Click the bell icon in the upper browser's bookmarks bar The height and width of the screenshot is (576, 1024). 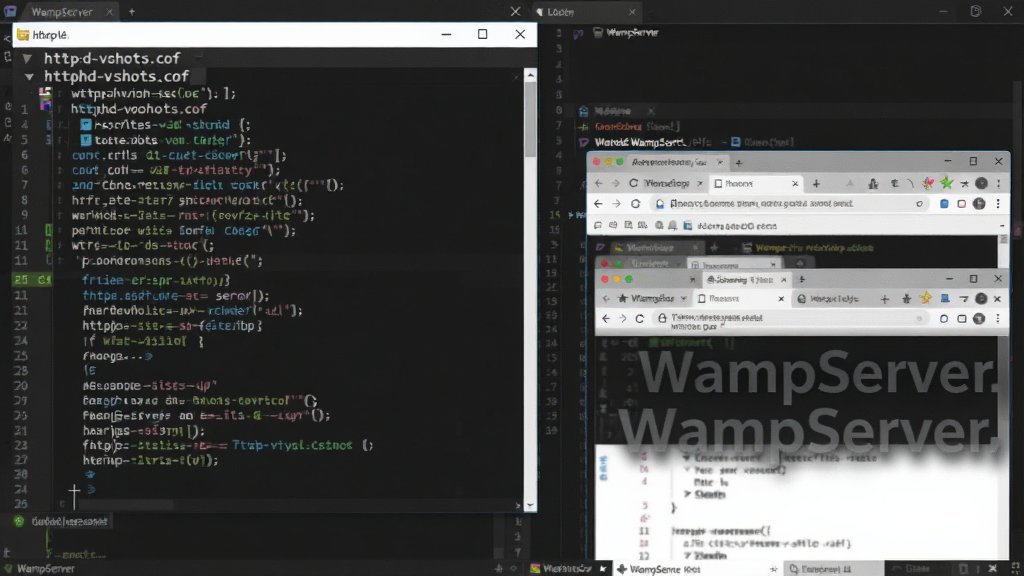672,225
